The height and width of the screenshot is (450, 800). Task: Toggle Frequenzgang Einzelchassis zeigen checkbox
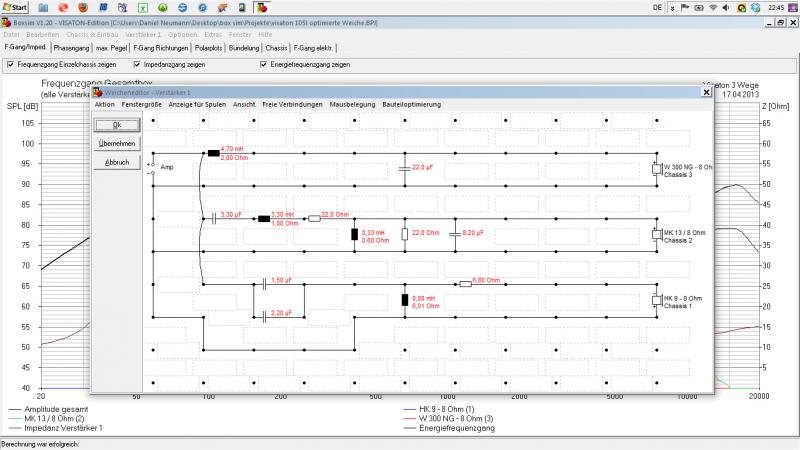coord(10,64)
